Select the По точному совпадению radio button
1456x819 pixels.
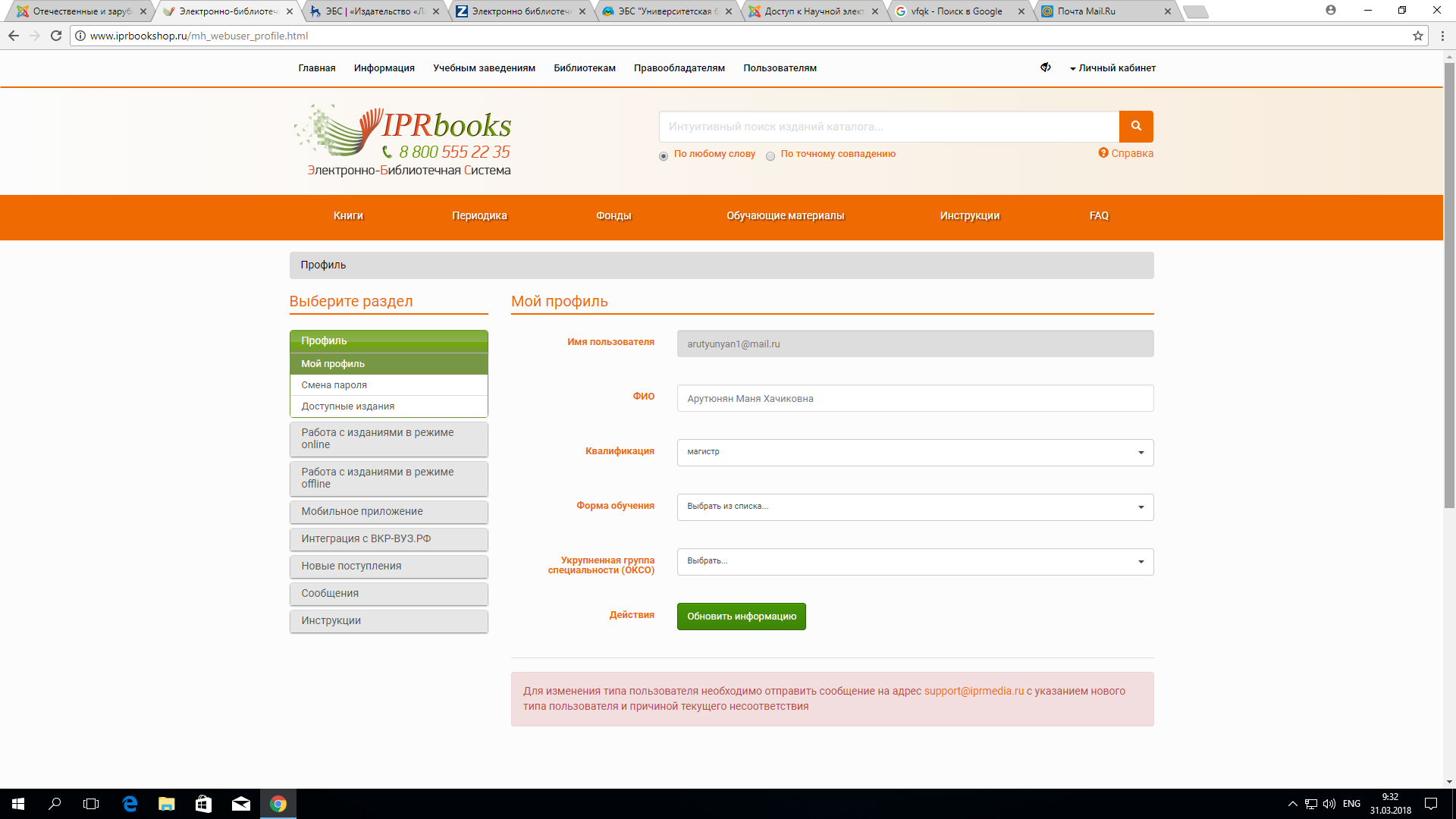pyautogui.click(x=770, y=156)
